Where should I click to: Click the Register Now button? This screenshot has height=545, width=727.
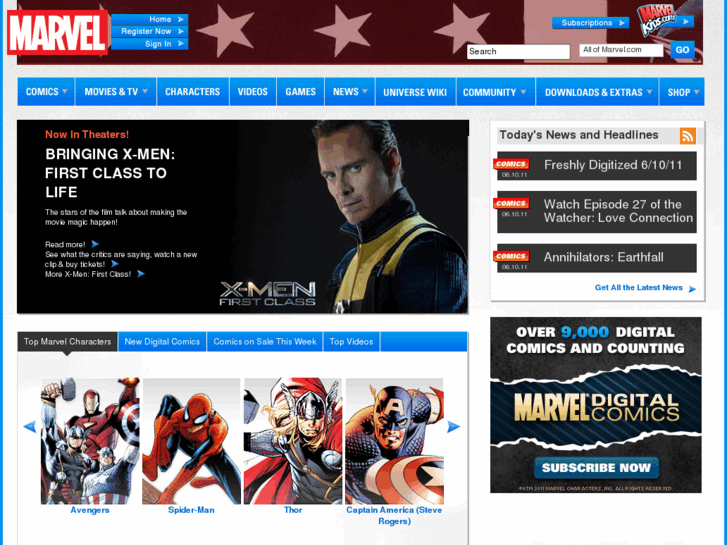(150, 32)
